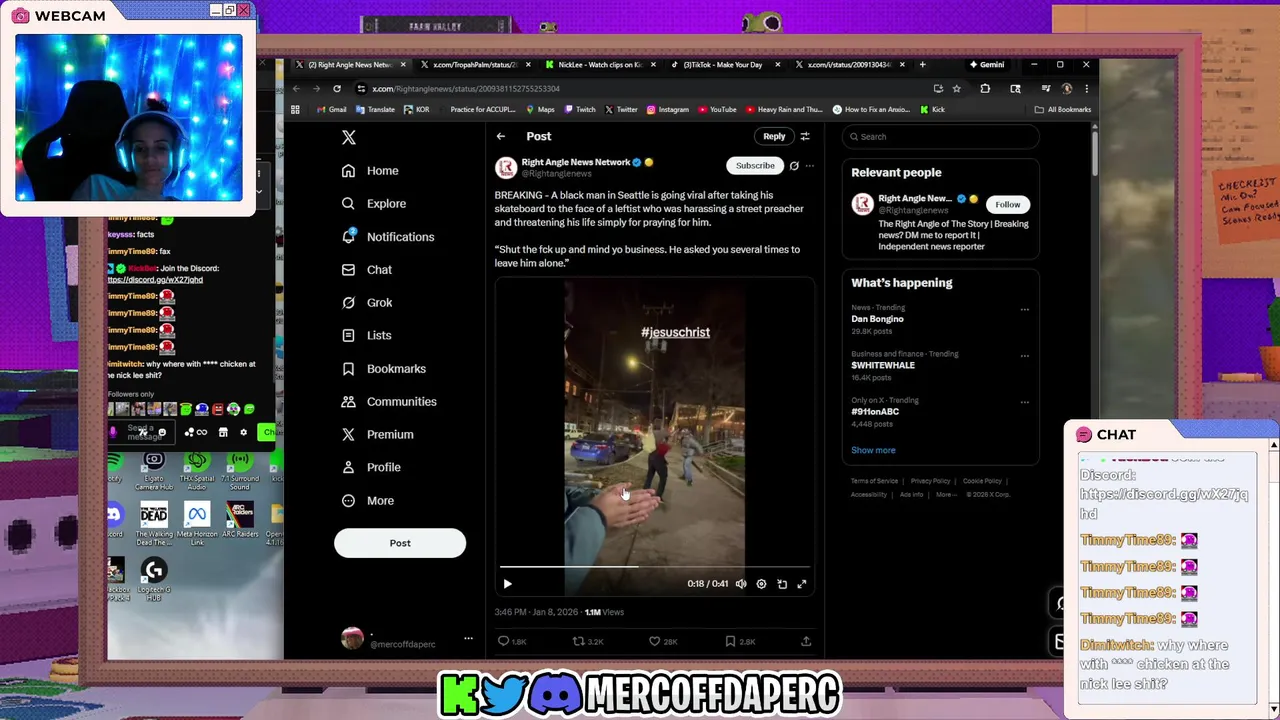
Task: Click the white Post button
Action: point(400,543)
